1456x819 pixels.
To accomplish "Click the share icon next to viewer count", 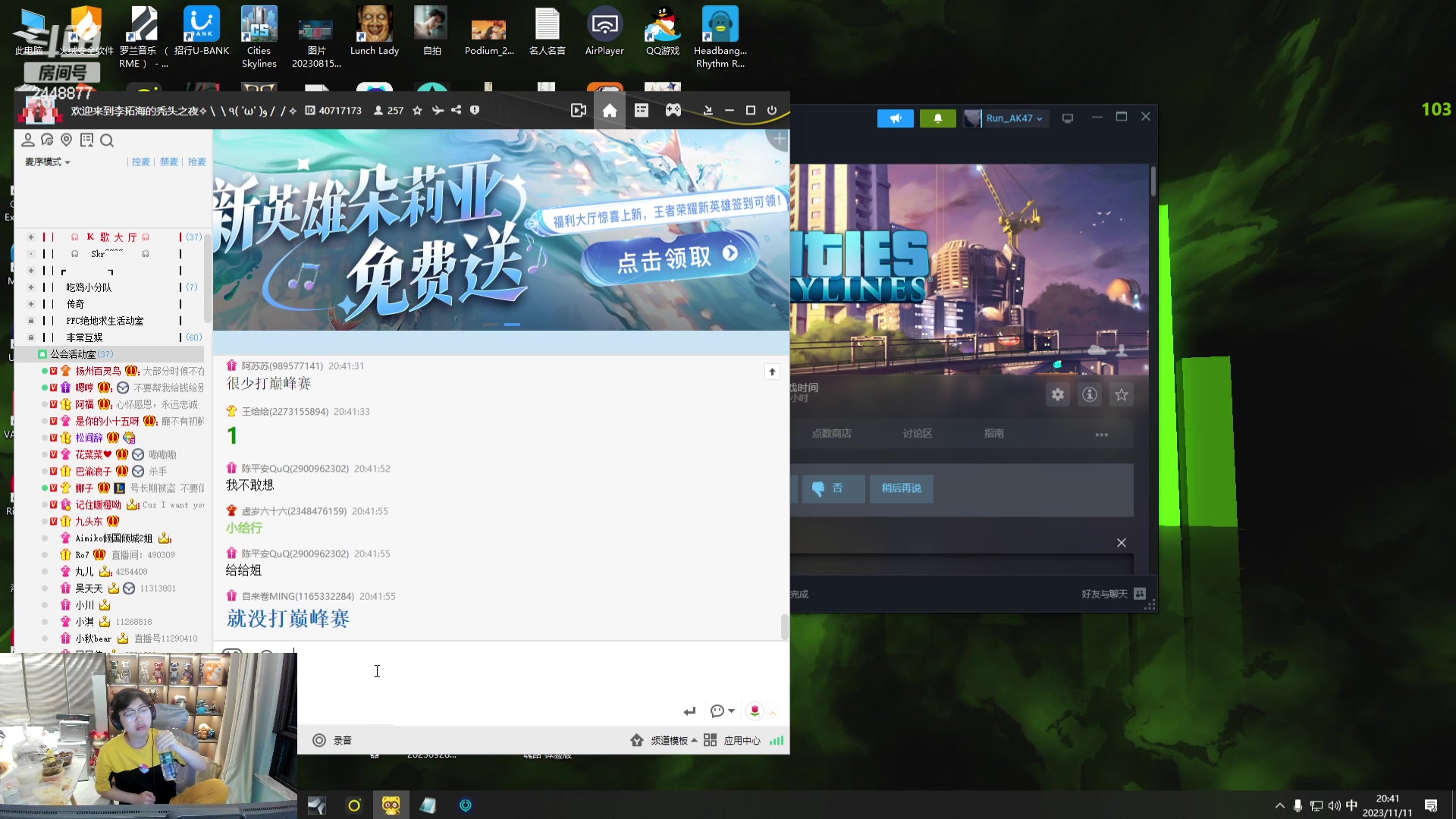I will click(x=456, y=111).
